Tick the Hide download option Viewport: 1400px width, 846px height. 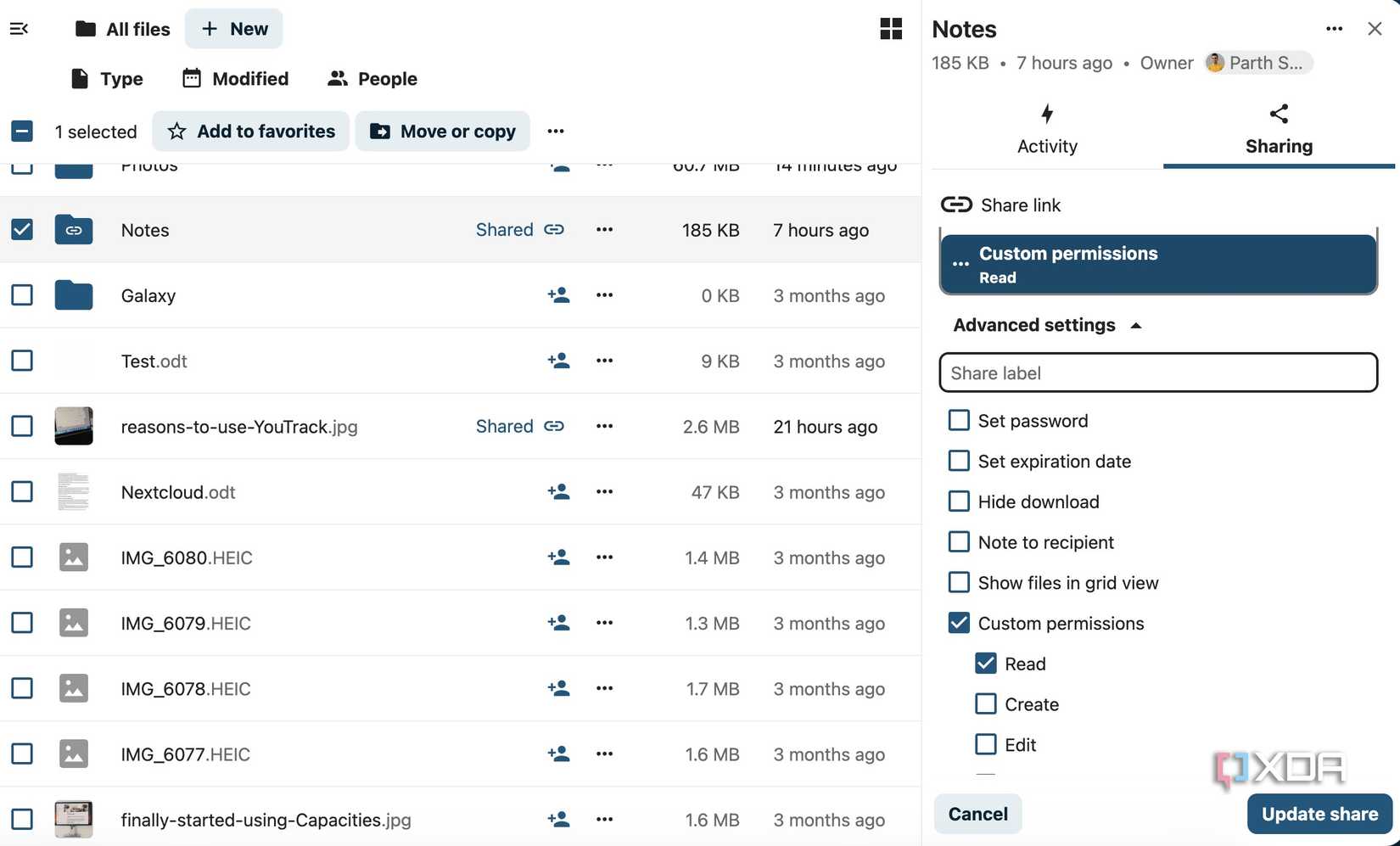(959, 501)
